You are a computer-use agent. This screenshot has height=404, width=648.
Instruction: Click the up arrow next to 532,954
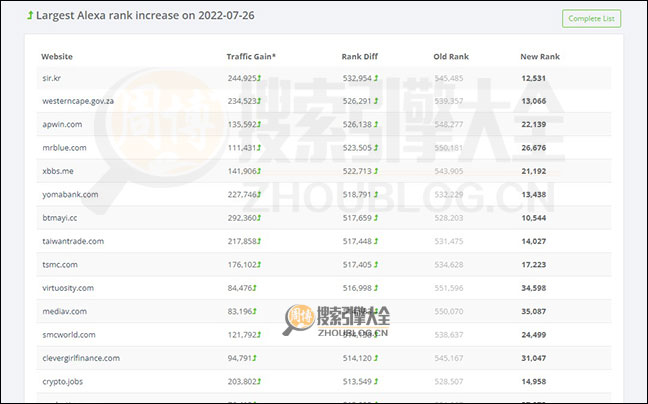click(376, 78)
